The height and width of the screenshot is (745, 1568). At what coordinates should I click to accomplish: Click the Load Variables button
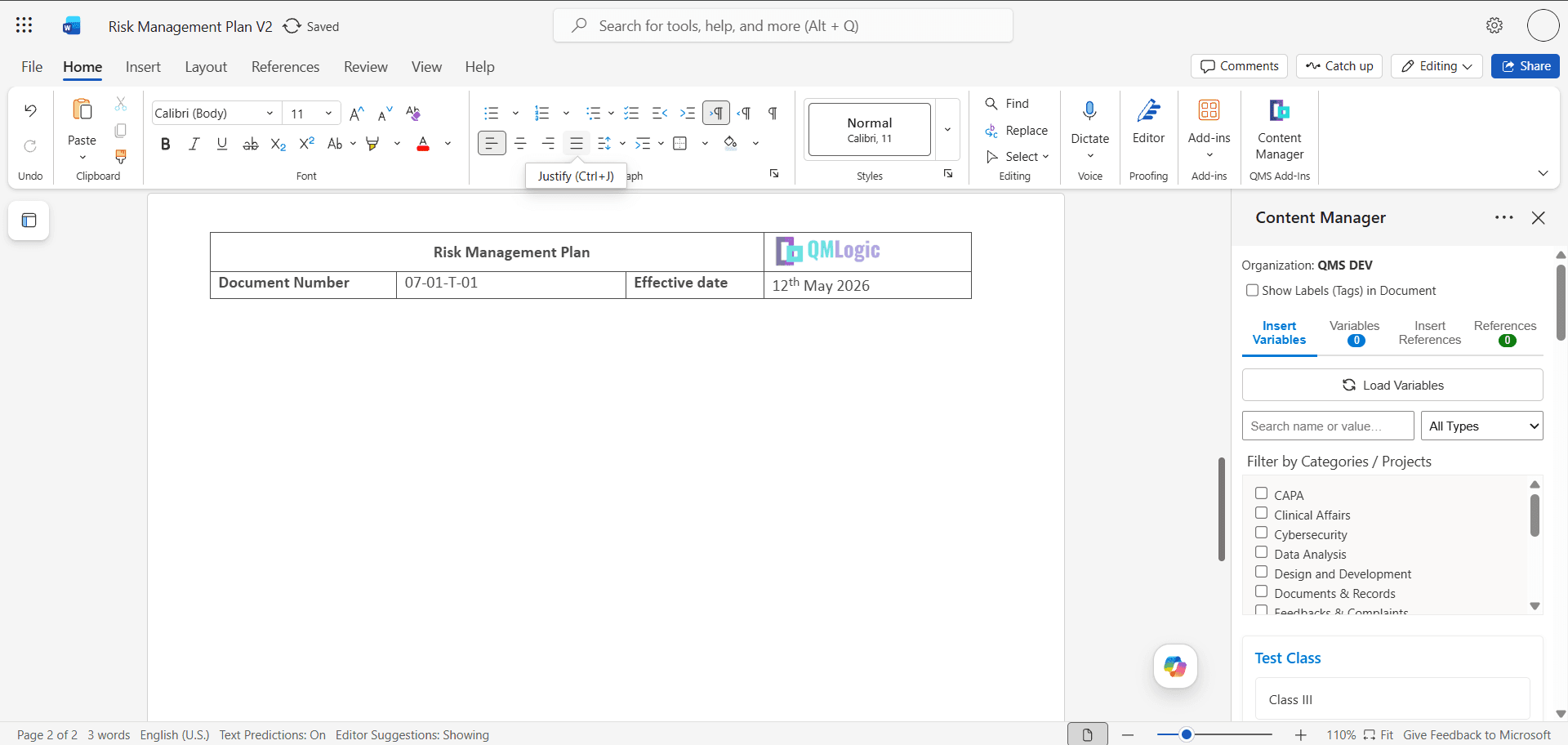(x=1392, y=385)
